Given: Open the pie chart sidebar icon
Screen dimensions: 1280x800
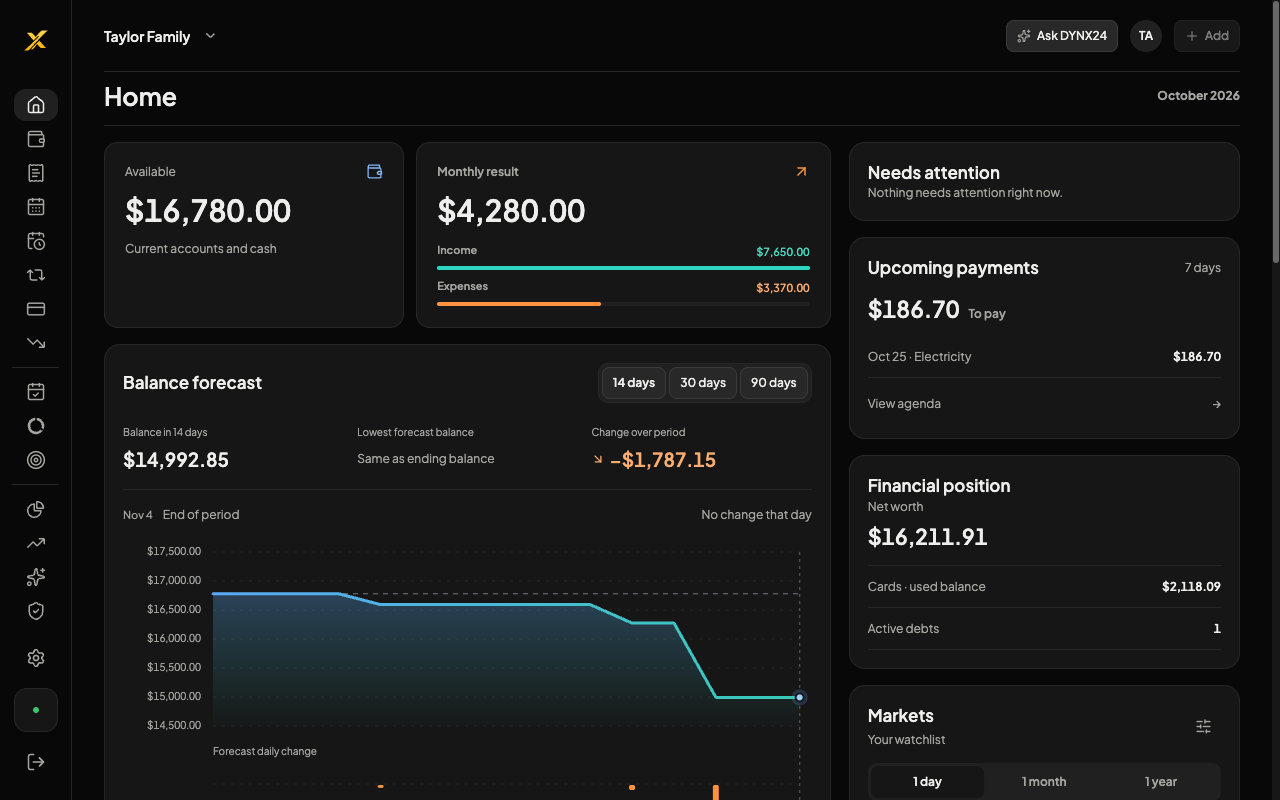Looking at the screenshot, I should [x=36, y=510].
